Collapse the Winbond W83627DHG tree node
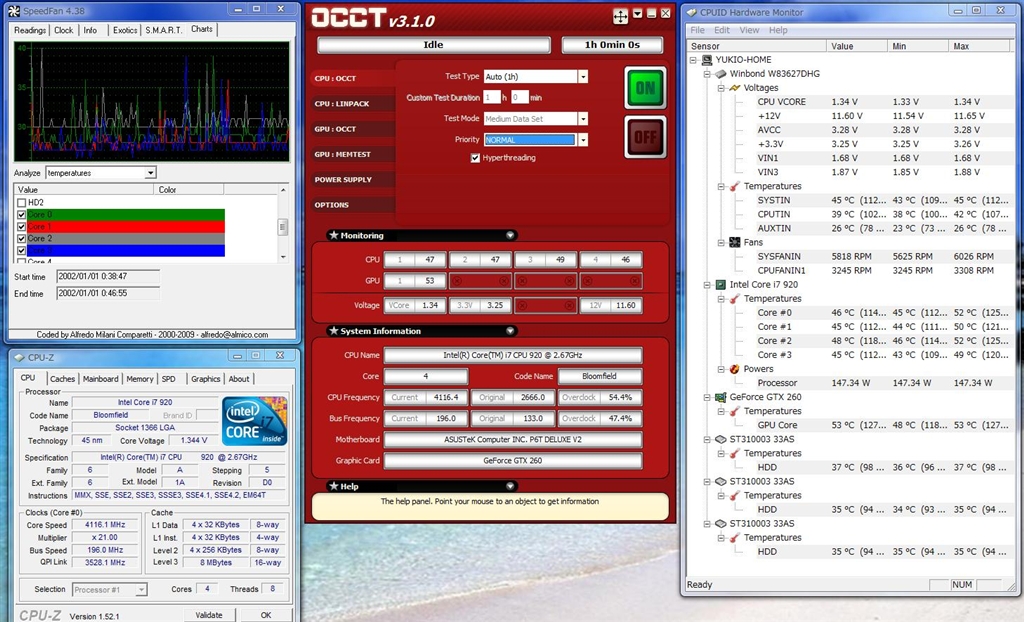Image resolution: width=1024 pixels, height=622 pixels. coord(707,74)
